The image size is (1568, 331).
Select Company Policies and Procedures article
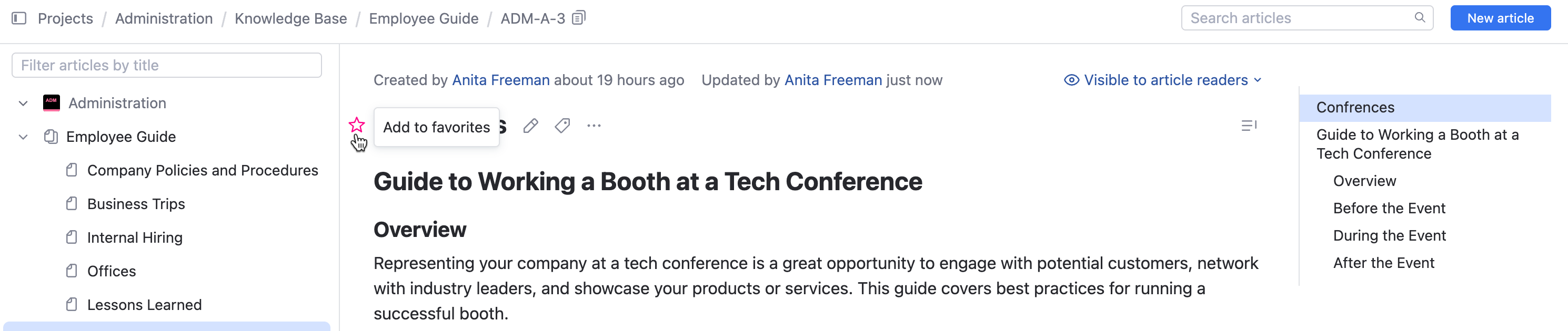[202, 171]
